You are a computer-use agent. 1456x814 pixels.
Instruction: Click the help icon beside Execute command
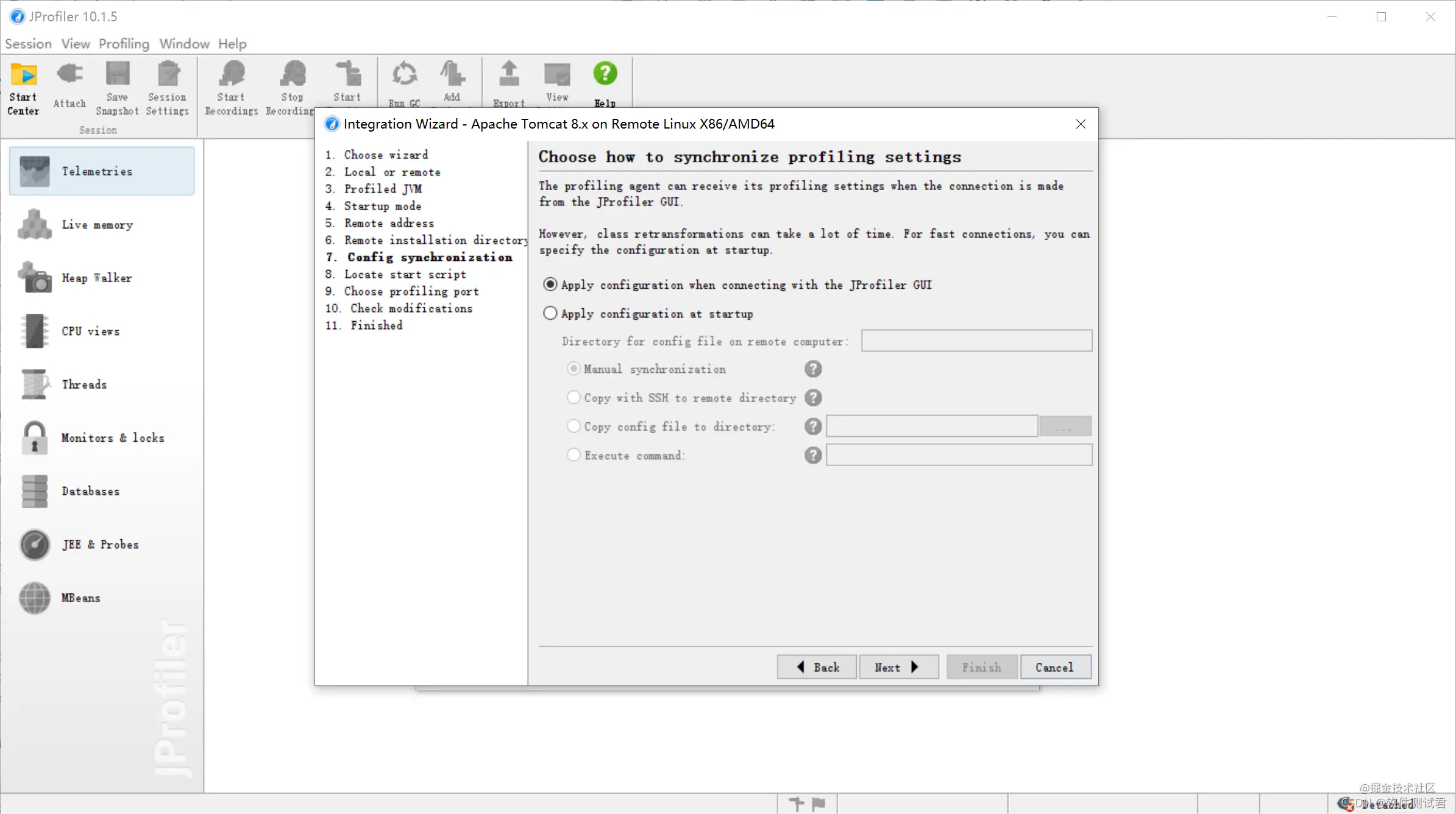(x=812, y=455)
